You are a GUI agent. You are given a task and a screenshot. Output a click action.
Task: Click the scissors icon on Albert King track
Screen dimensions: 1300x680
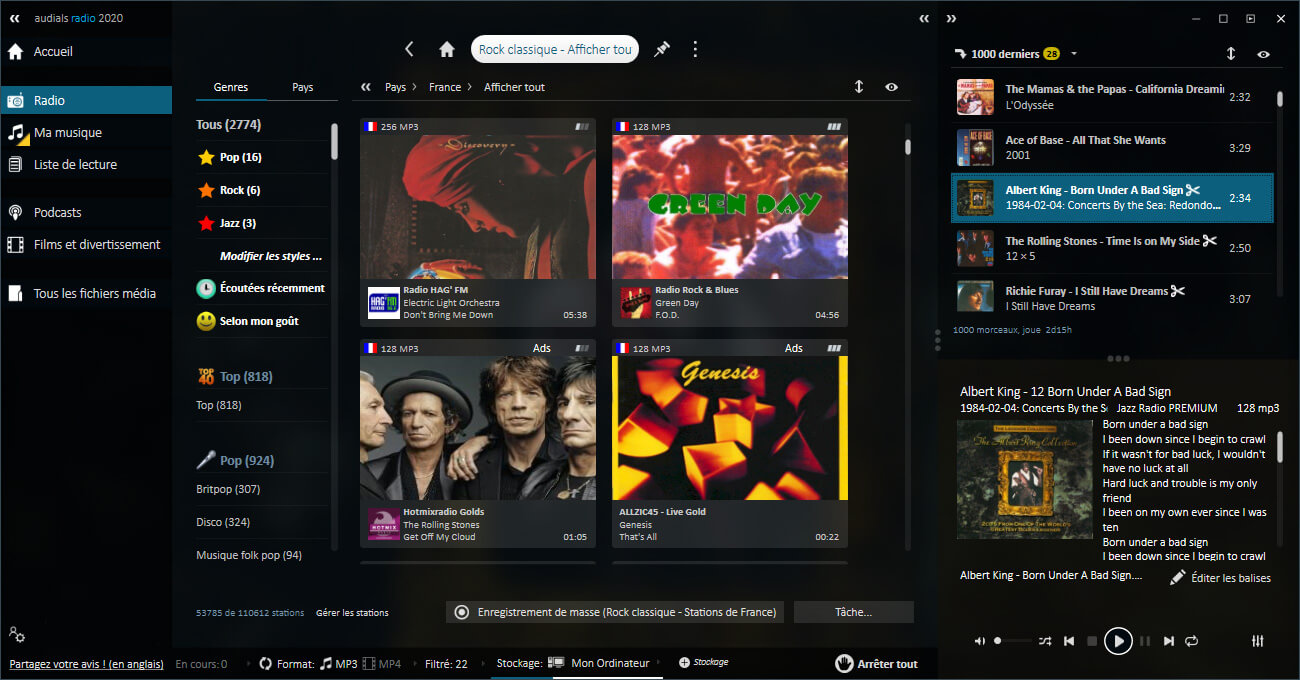point(1192,190)
